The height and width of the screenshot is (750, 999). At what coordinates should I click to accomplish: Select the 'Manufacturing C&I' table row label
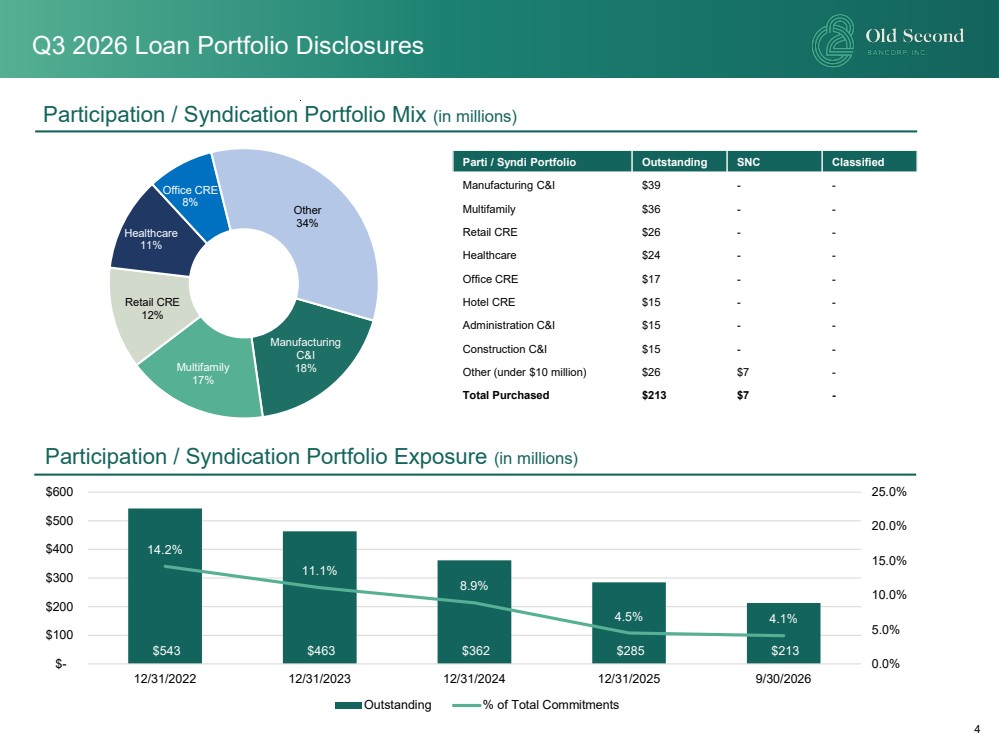click(x=508, y=185)
